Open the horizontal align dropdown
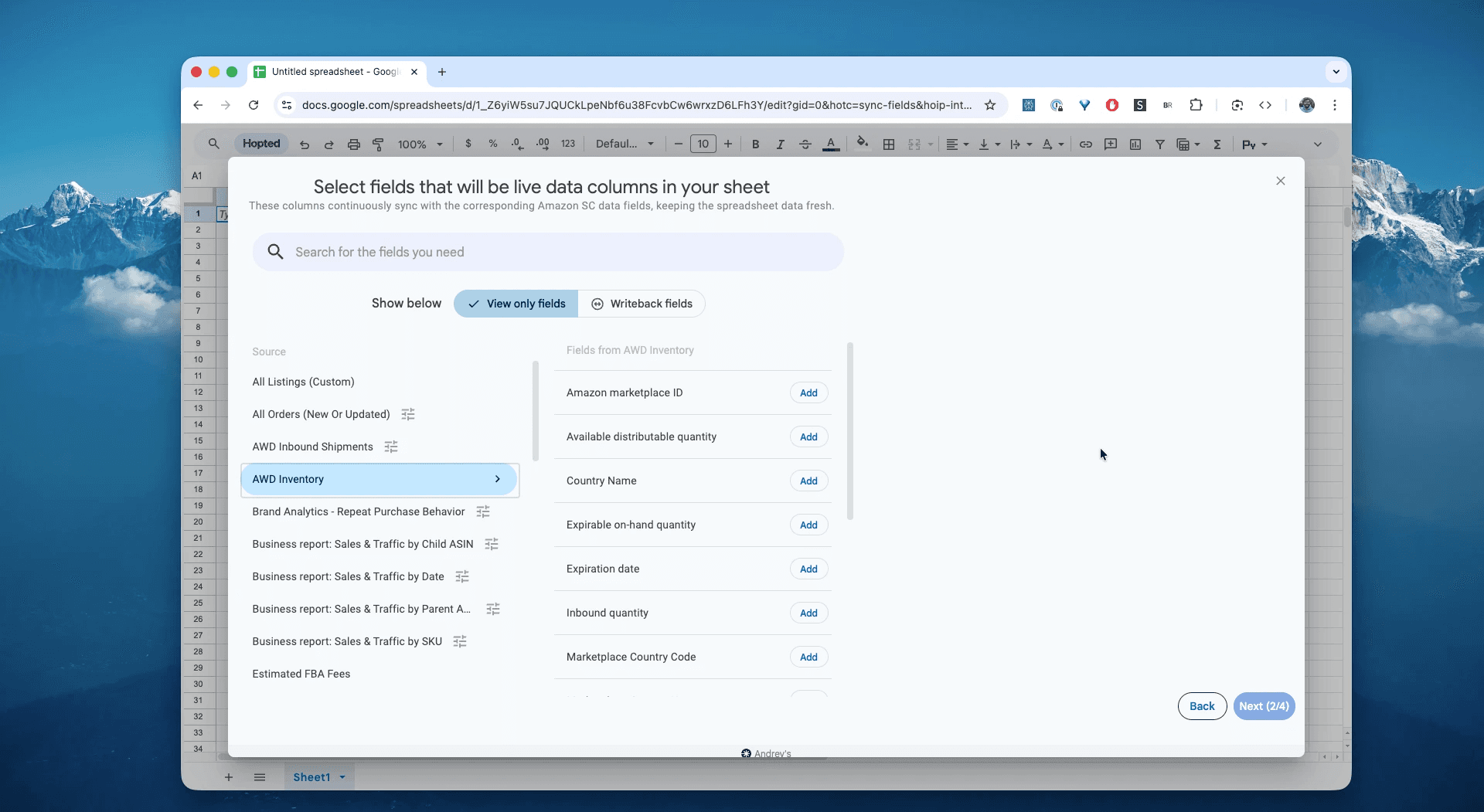This screenshot has width=1484, height=812. click(957, 144)
